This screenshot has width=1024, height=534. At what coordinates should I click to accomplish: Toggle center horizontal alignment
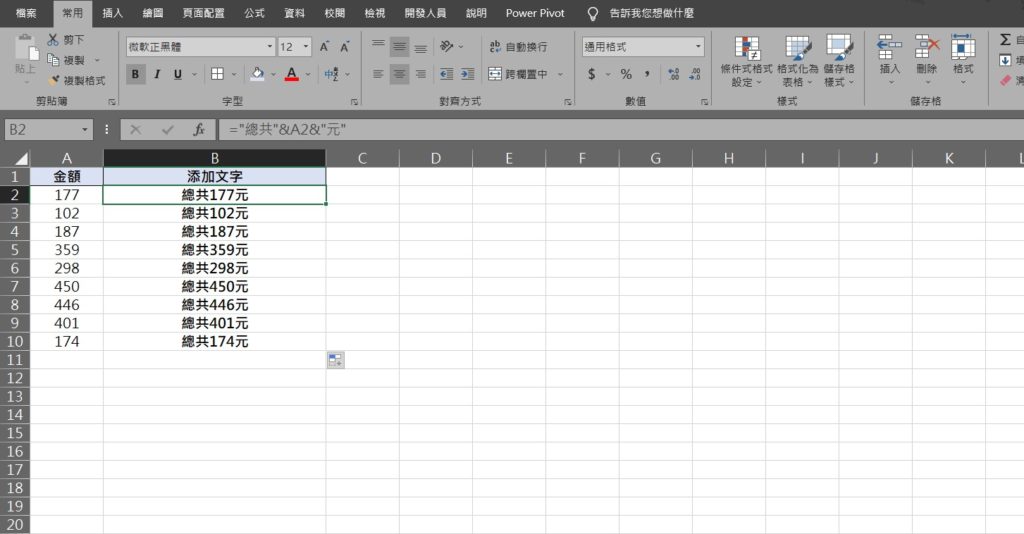[399, 74]
